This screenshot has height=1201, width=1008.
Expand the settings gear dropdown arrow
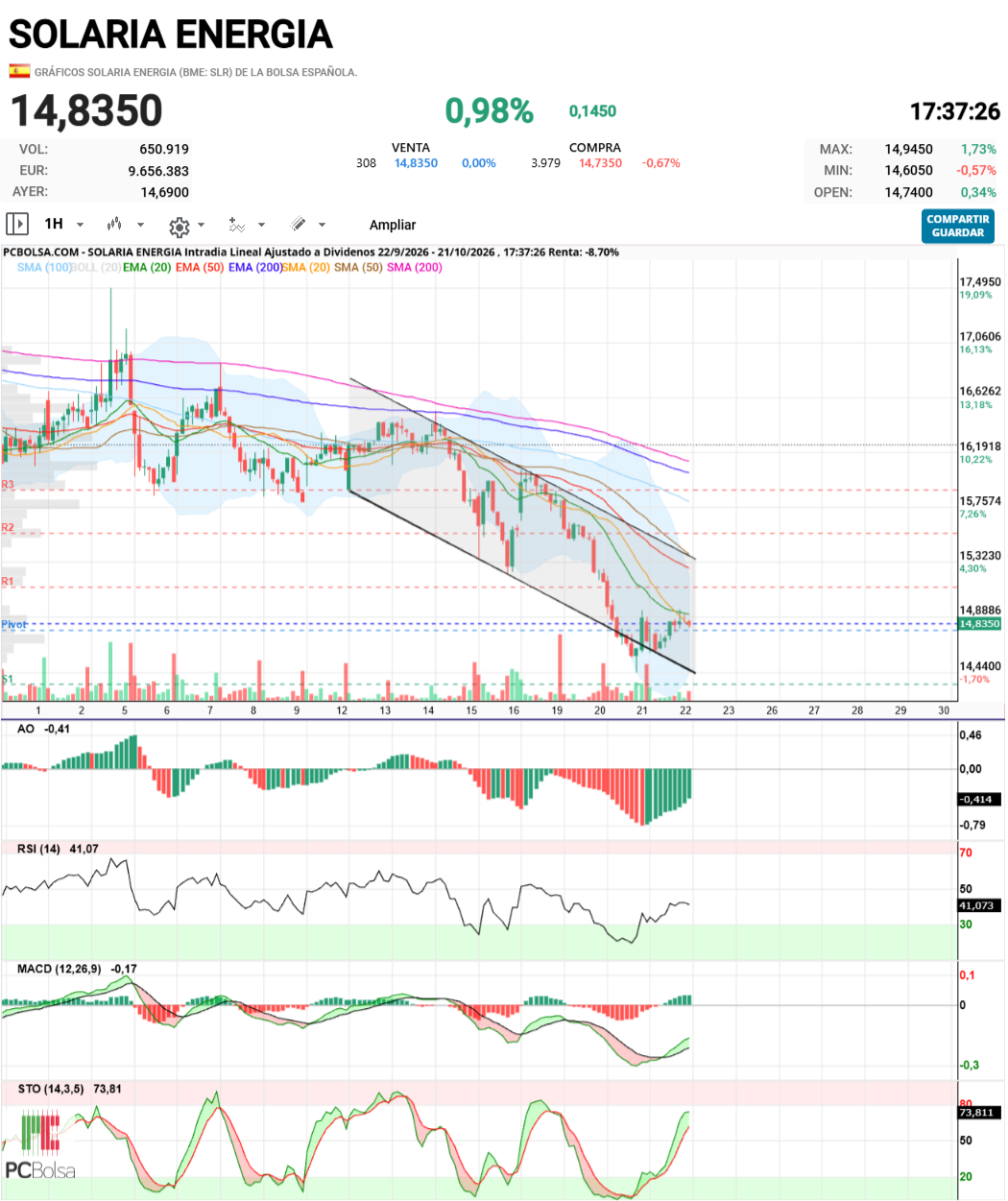click(201, 225)
